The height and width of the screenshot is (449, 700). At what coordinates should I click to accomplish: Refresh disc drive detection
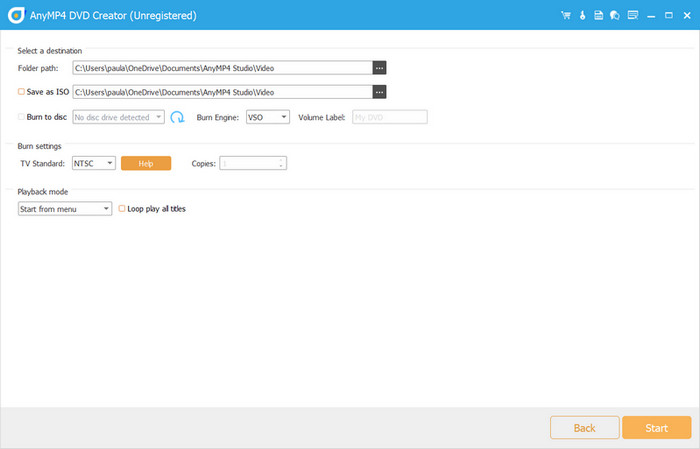tap(177, 117)
